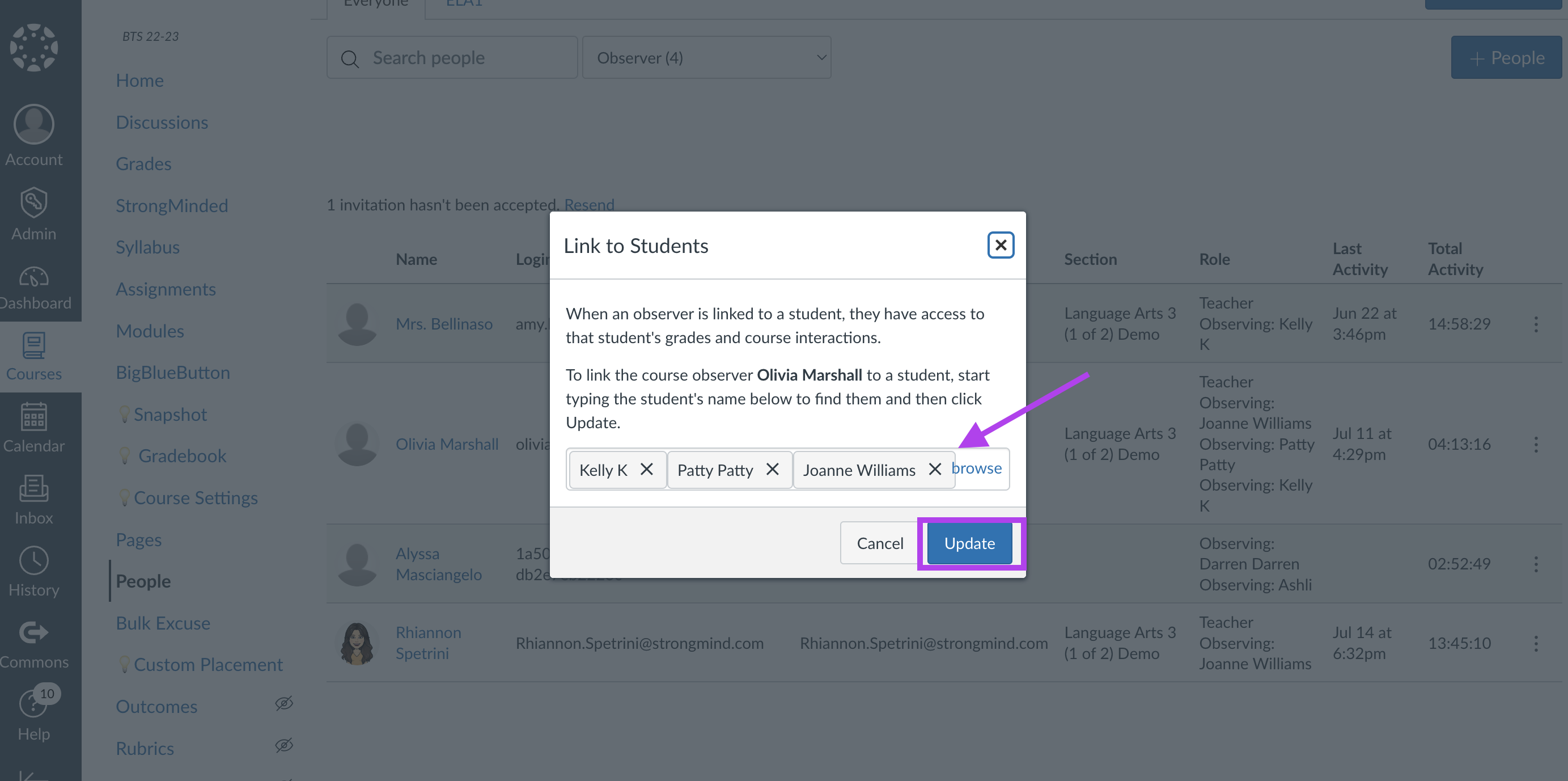Open options menu for Alyssa Masciangelo row
The image size is (1568, 781).
(x=1536, y=564)
